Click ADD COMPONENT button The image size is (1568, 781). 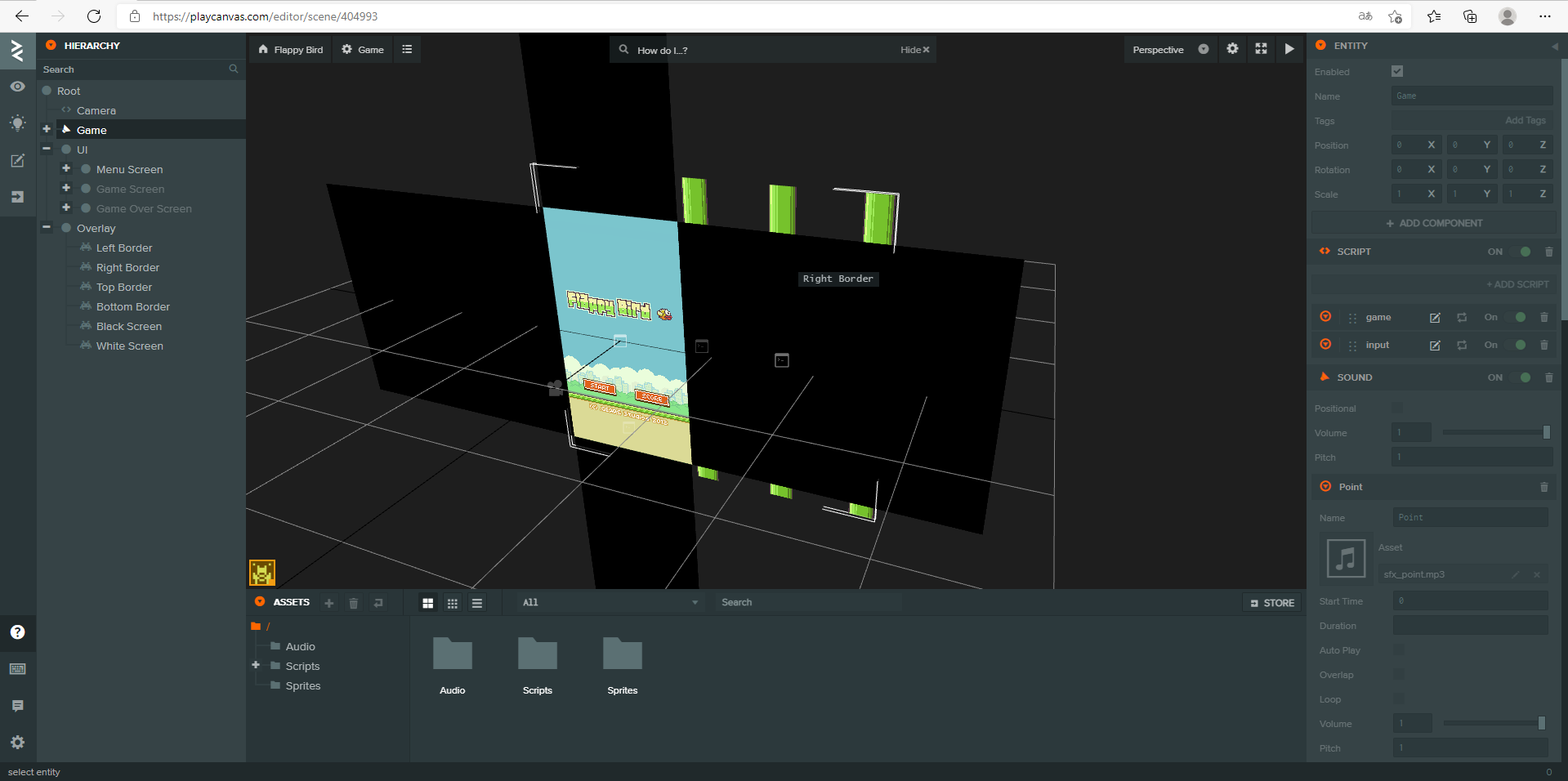pyautogui.click(x=1433, y=223)
